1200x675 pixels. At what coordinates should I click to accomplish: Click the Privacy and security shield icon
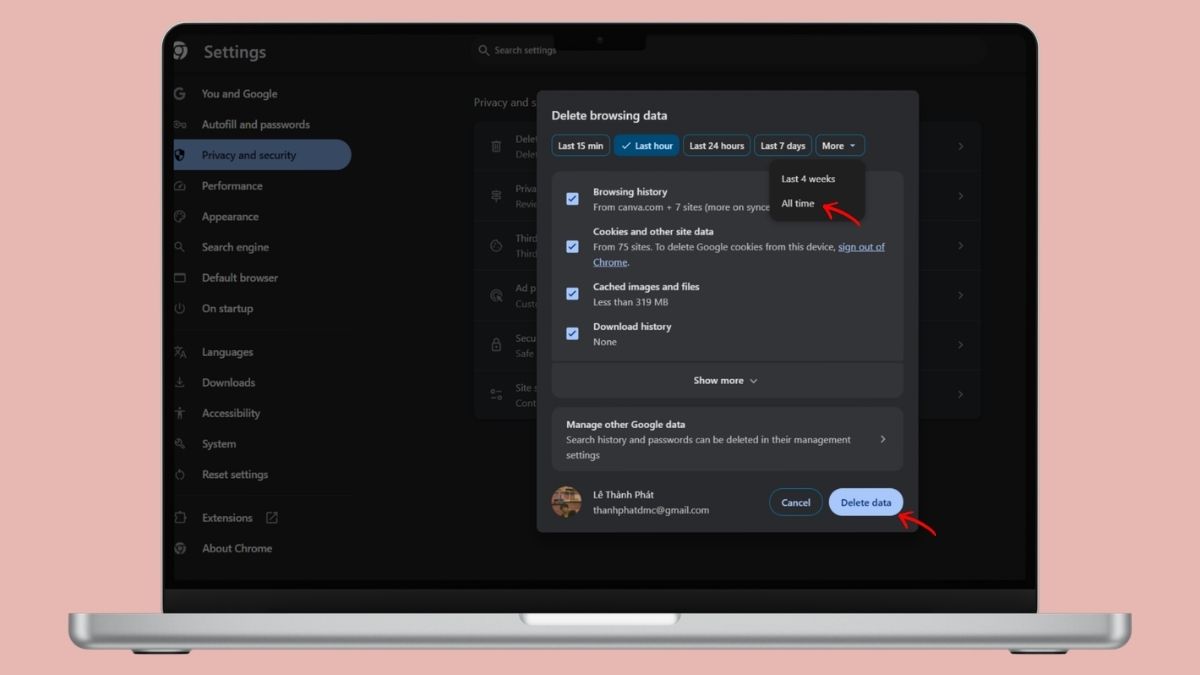(x=180, y=155)
